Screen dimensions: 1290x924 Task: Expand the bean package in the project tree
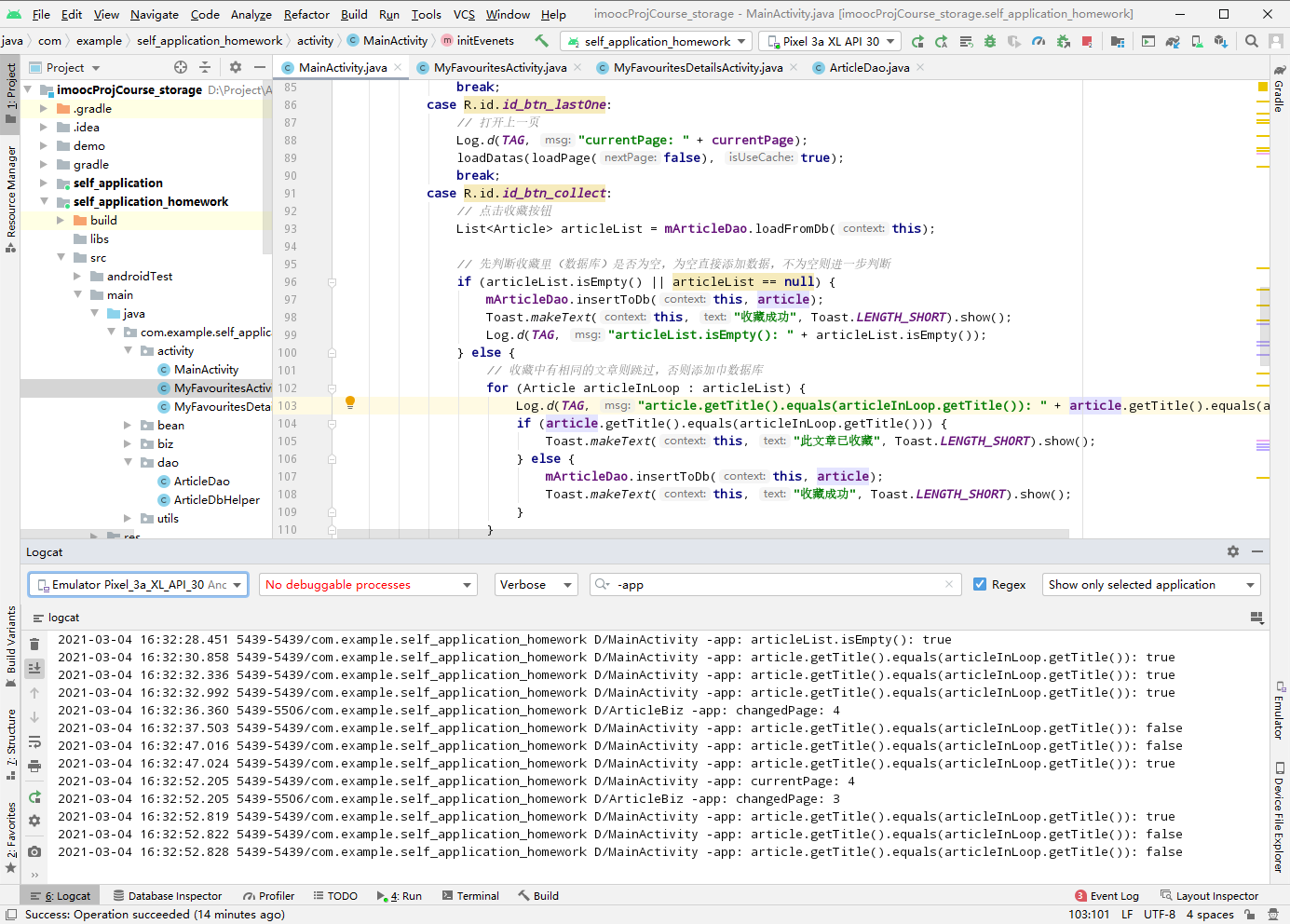click(129, 425)
